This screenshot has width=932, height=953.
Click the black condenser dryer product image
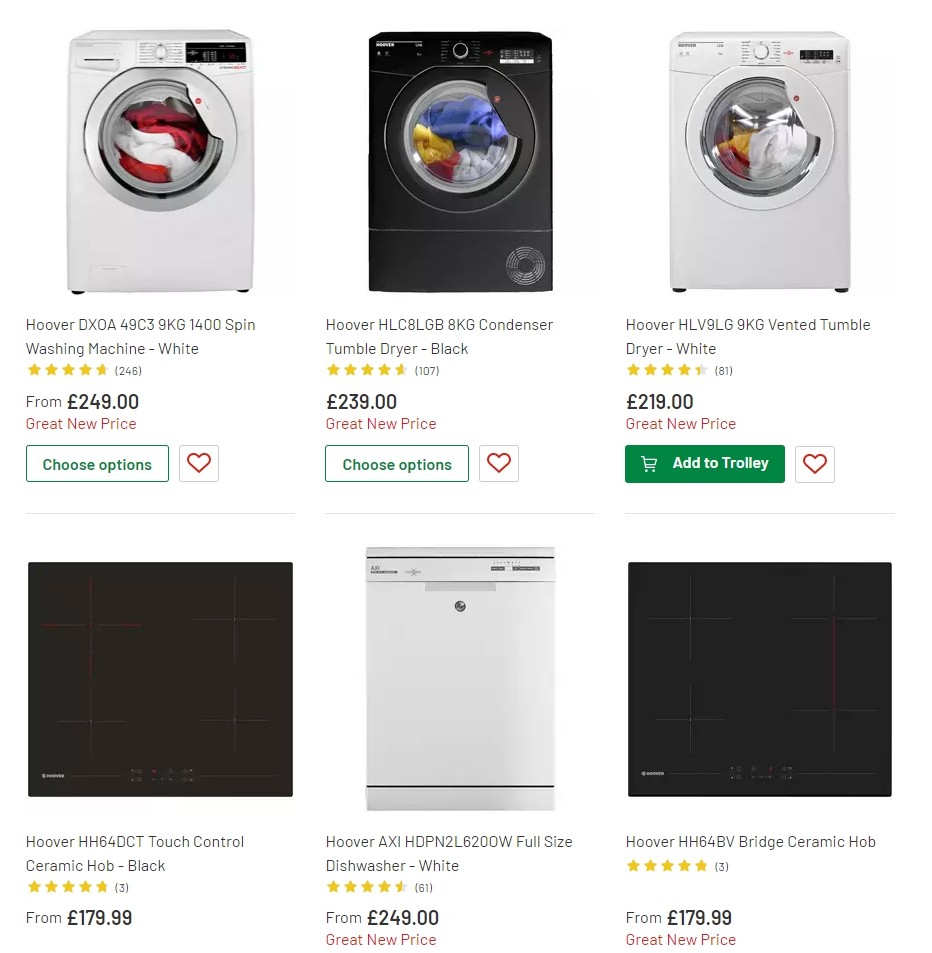[460, 160]
